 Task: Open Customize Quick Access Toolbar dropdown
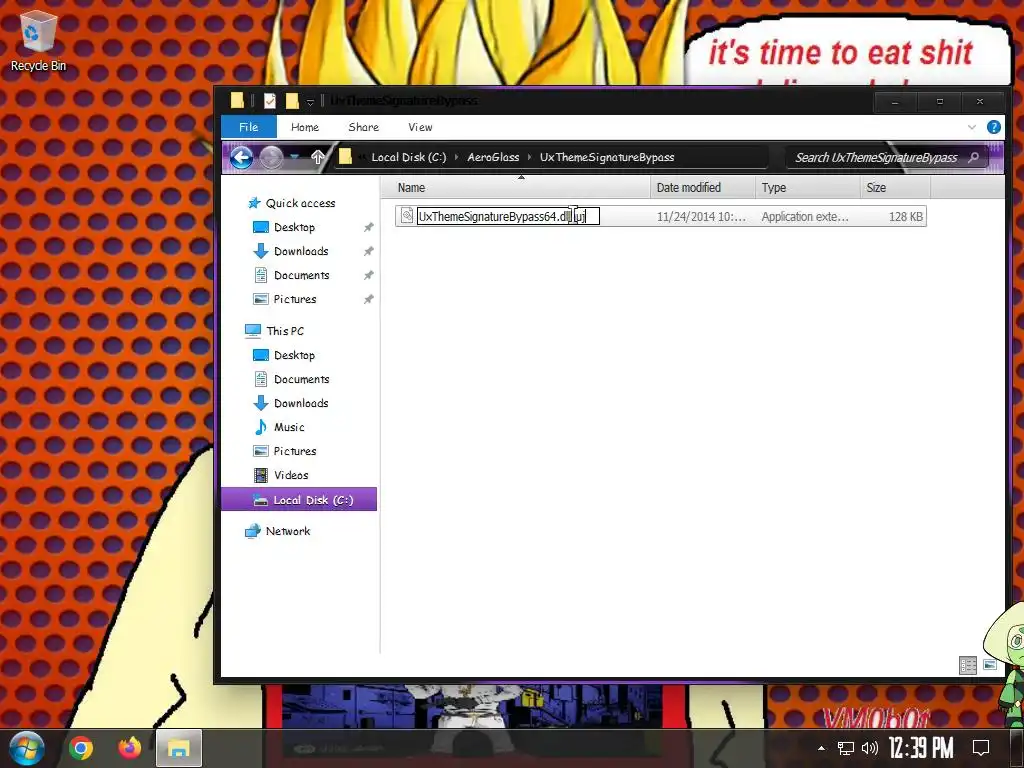click(x=310, y=102)
